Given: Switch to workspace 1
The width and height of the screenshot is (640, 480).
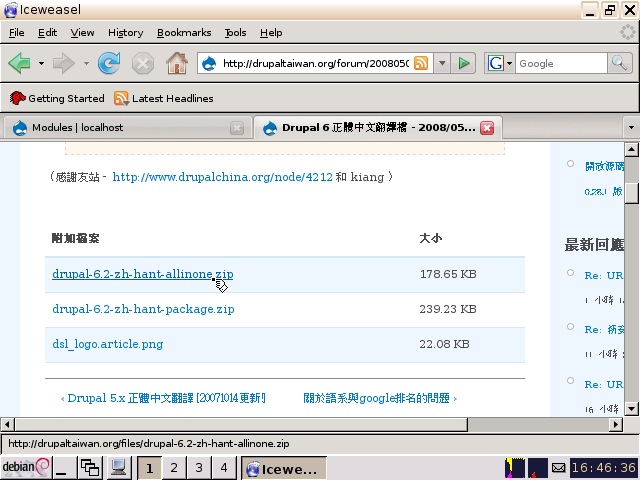Looking at the screenshot, I should (x=149, y=468).
